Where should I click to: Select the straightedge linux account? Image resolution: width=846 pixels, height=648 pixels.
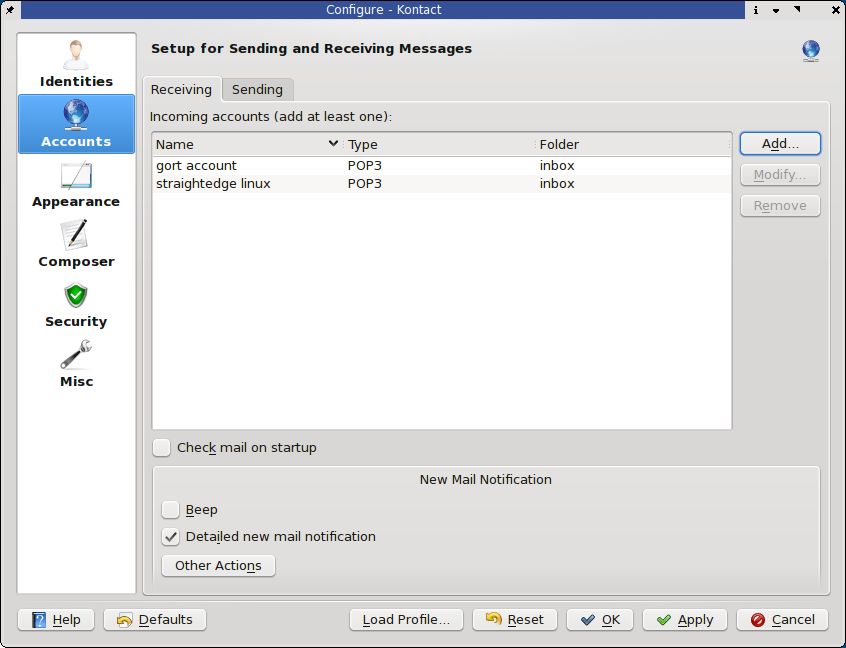[x=213, y=184]
